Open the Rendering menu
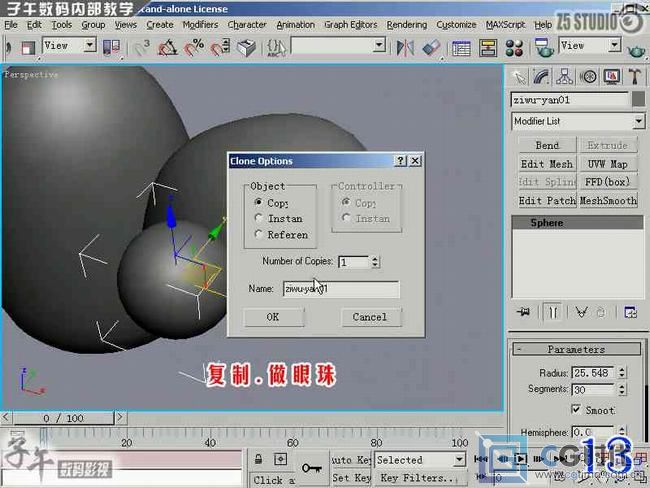The image size is (650, 488). (x=407, y=25)
